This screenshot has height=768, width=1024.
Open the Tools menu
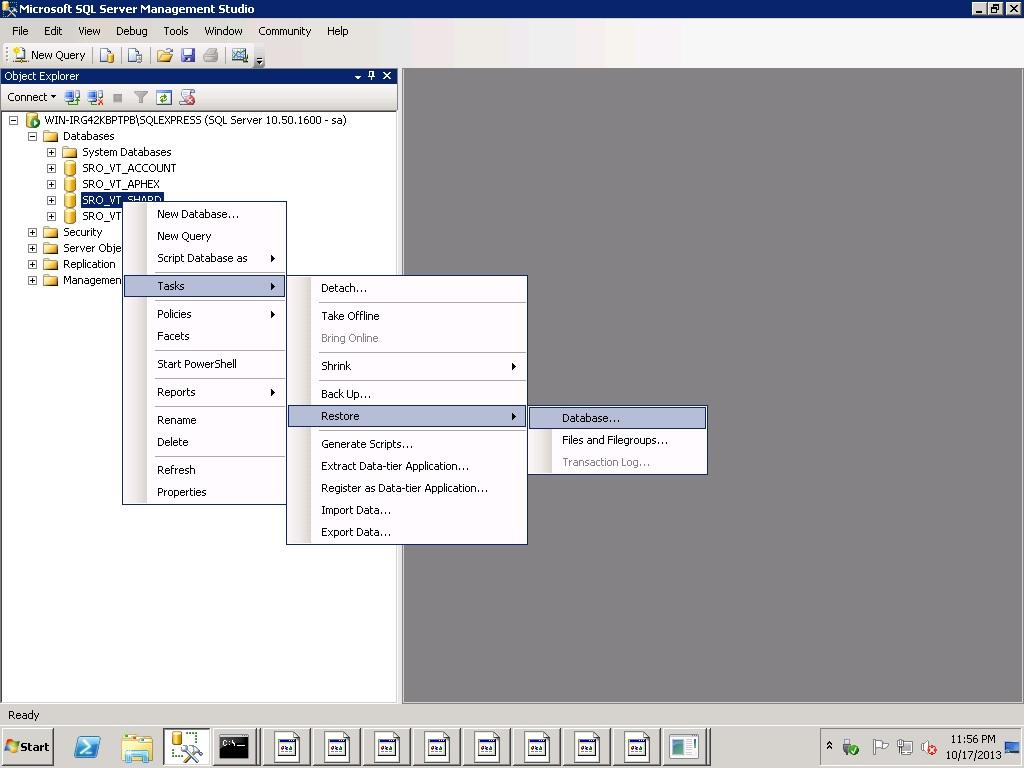click(176, 31)
